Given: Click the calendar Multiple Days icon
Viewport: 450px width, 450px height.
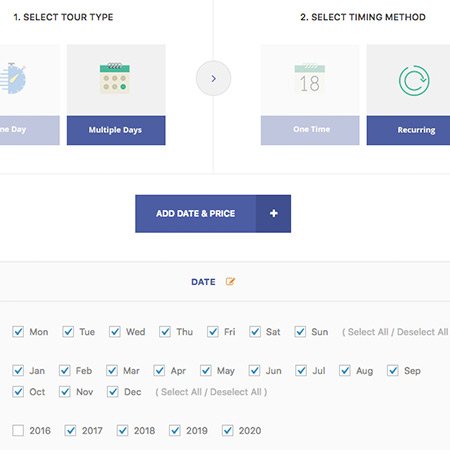Looking at the screenshot, I should [x=115, y=78].
